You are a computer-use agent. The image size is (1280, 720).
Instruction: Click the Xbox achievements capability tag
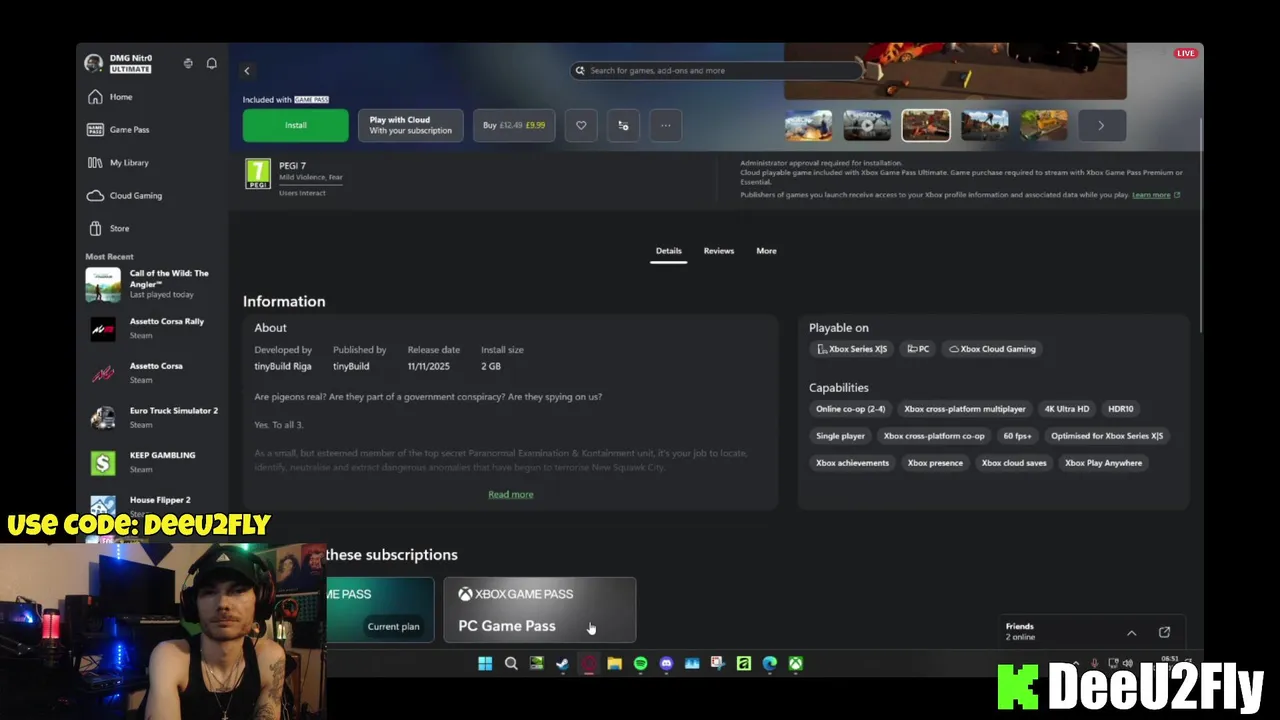pyautogui.click(x=852, y=463)
